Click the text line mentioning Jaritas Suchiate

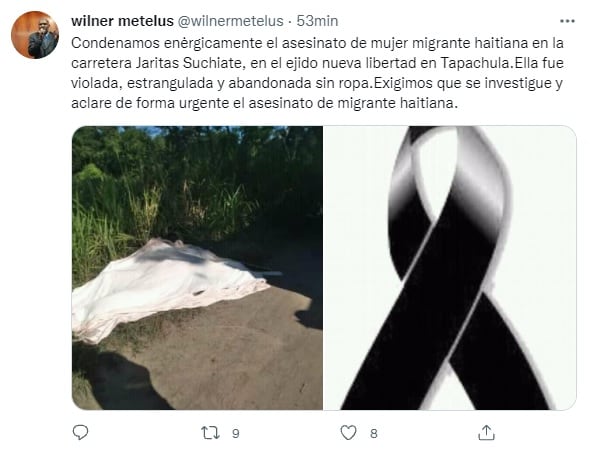317,63
